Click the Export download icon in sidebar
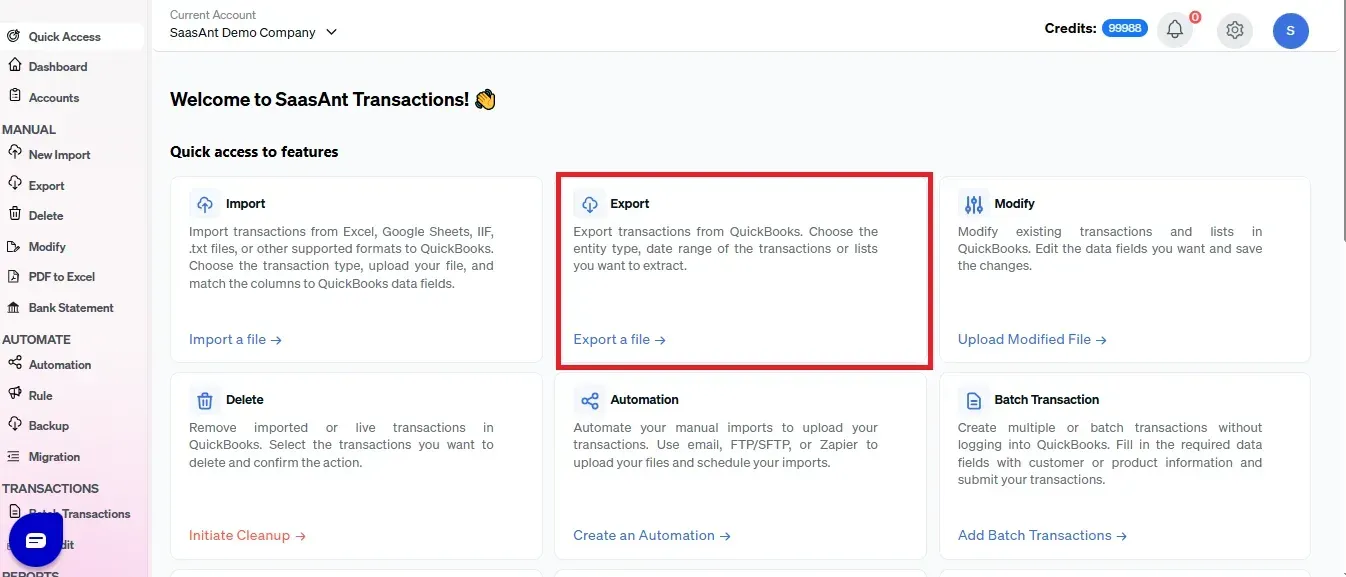The image size is (1346, 577). (x=14, y=184)
